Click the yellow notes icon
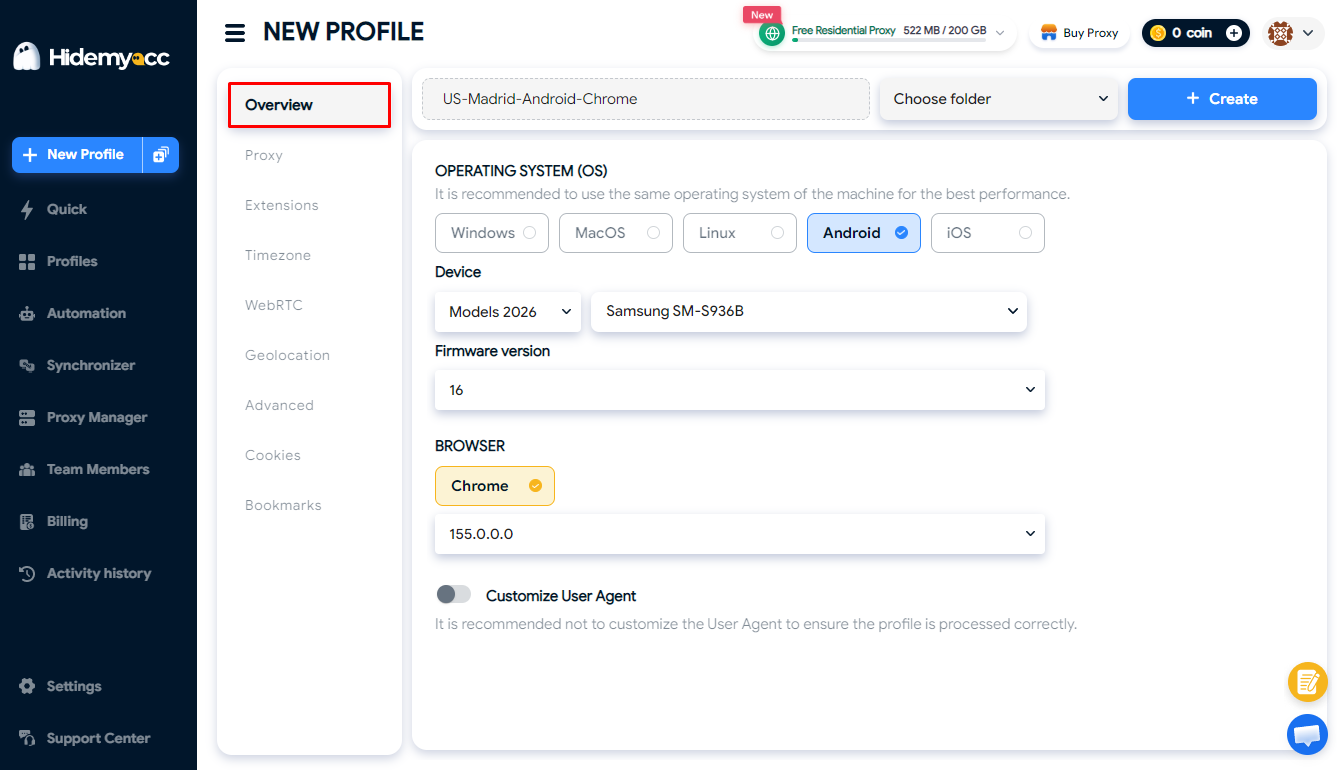 tap(1307, 682)
